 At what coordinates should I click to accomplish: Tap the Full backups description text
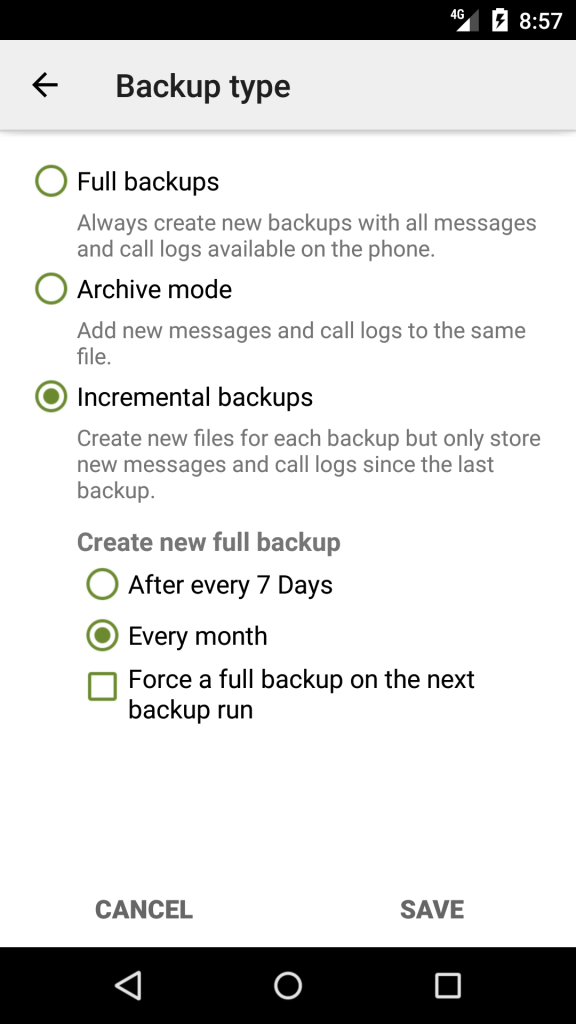point(306,236)
